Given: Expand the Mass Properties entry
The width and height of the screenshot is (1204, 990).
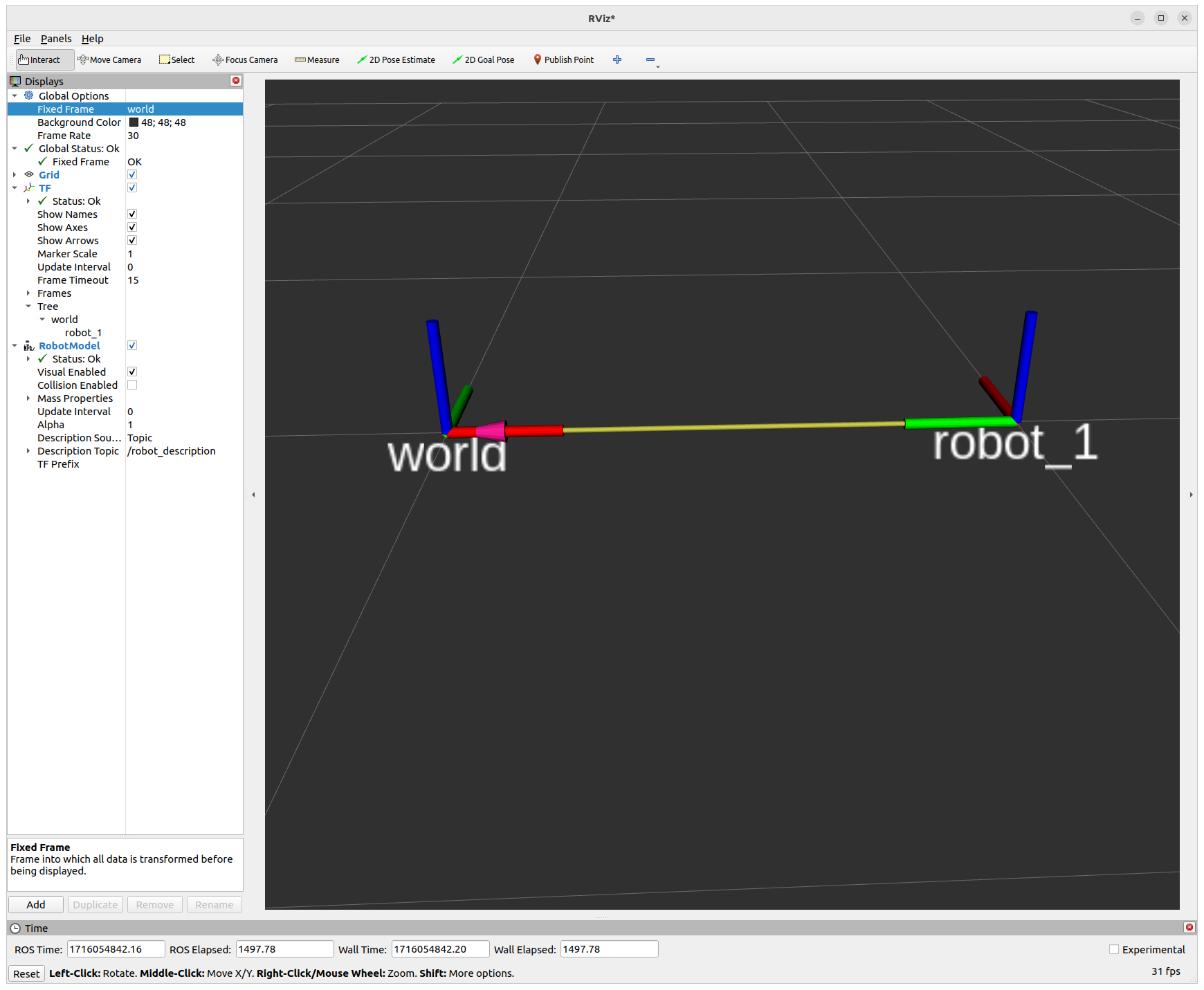Looking at the screenshot, I should click(x=28, y=398).
